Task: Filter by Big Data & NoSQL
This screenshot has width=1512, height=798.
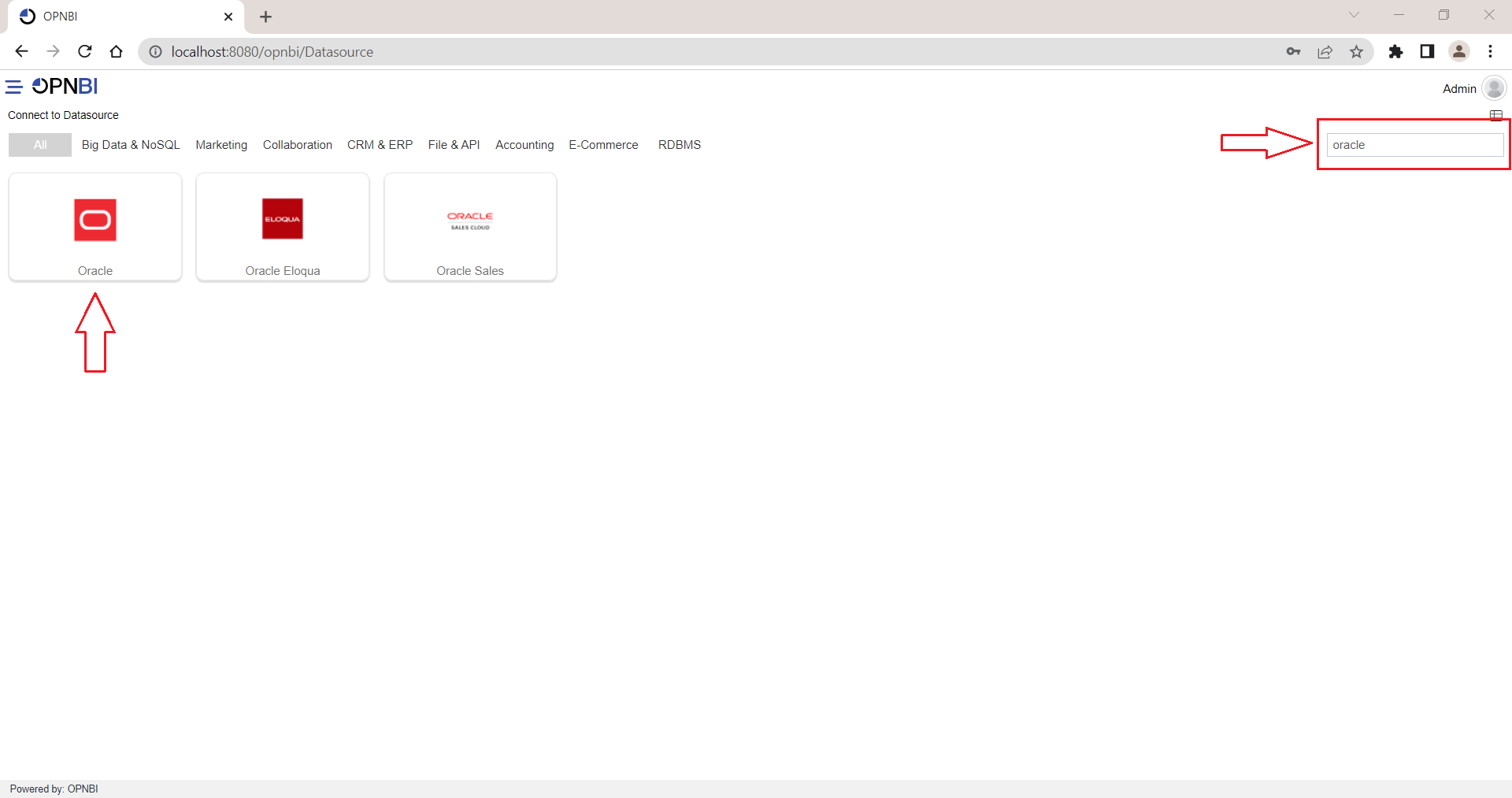Action: pos(131,145)
